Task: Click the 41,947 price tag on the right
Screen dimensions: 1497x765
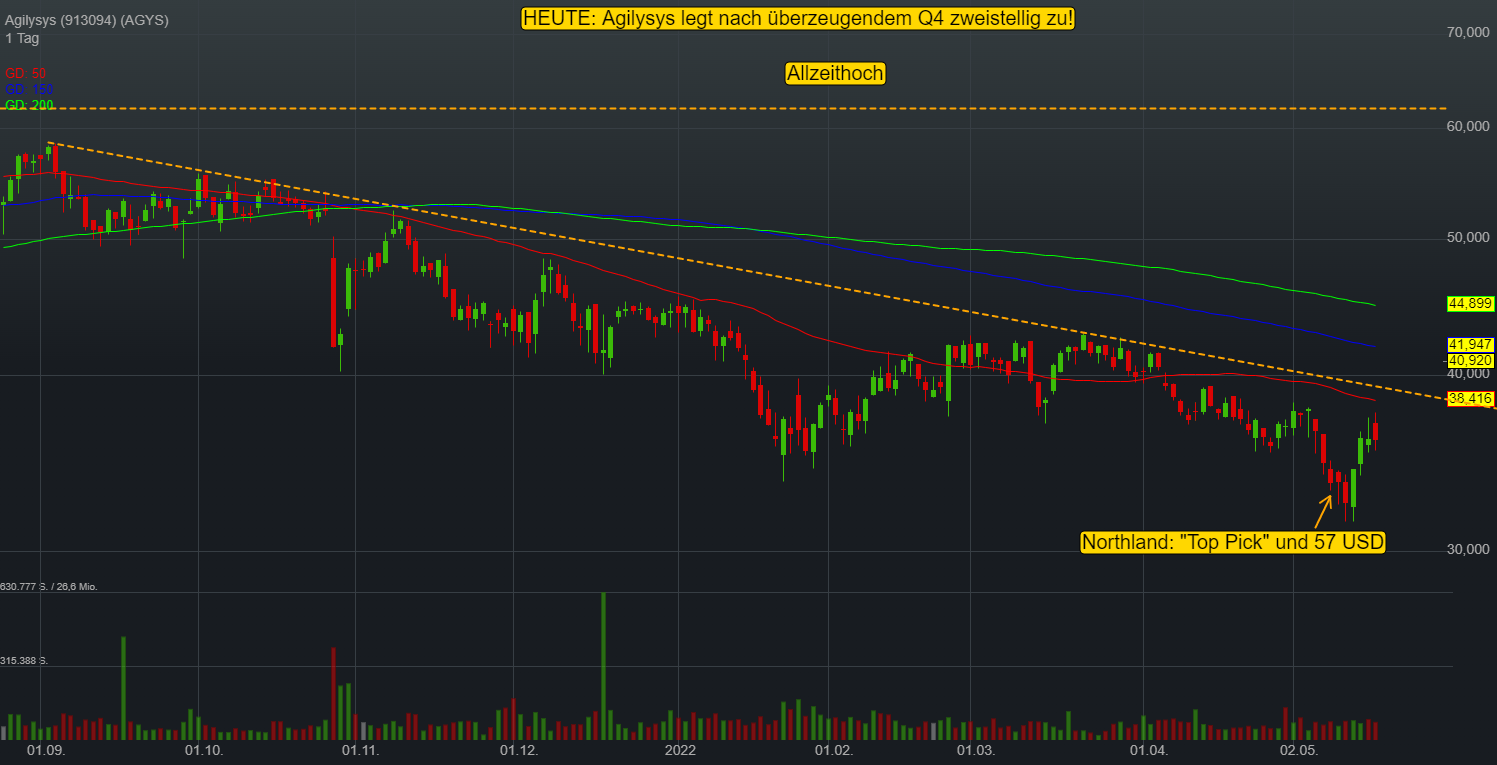Action: tap(1470, 344)
